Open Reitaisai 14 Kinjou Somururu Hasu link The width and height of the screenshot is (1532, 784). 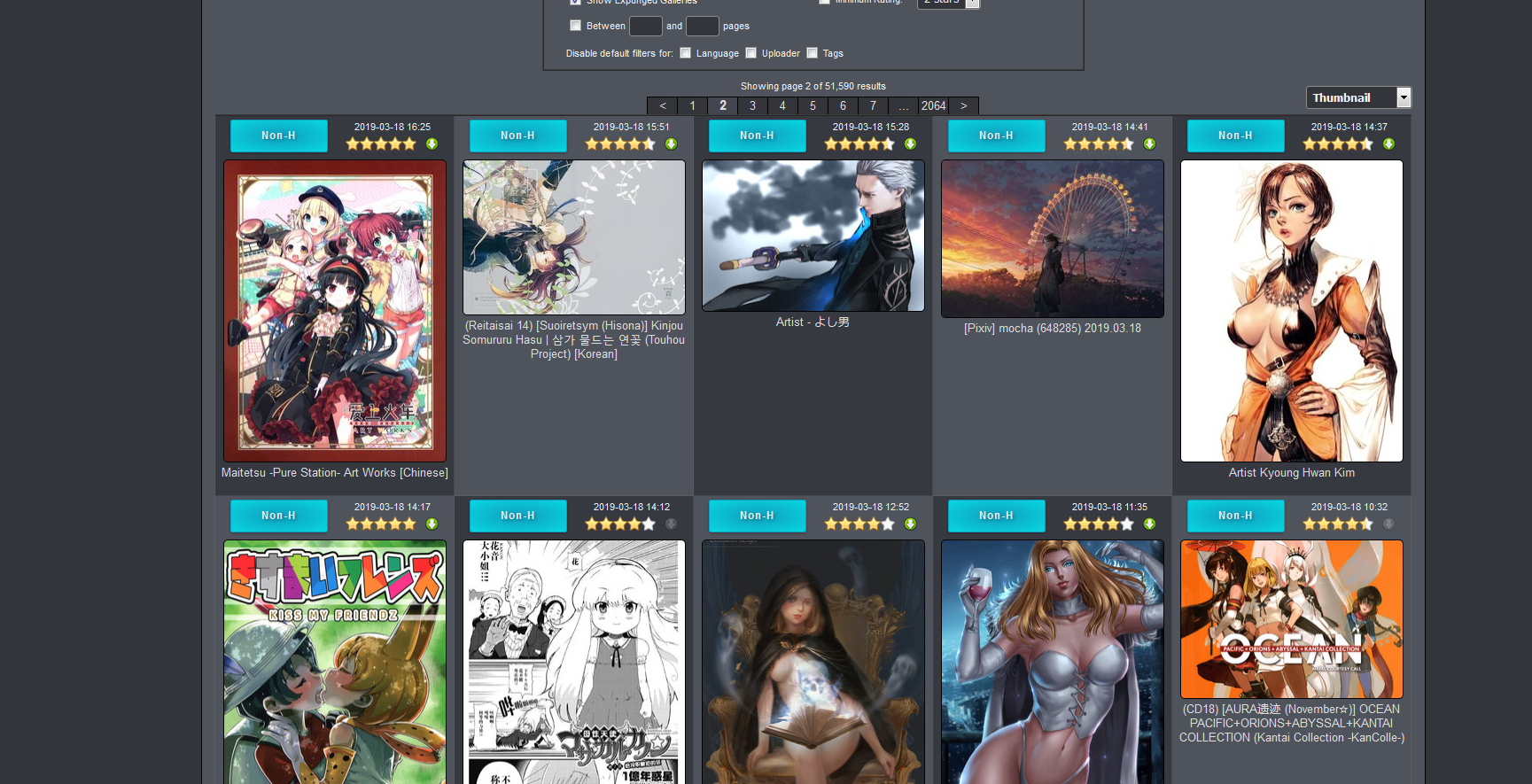coord(574,340)
